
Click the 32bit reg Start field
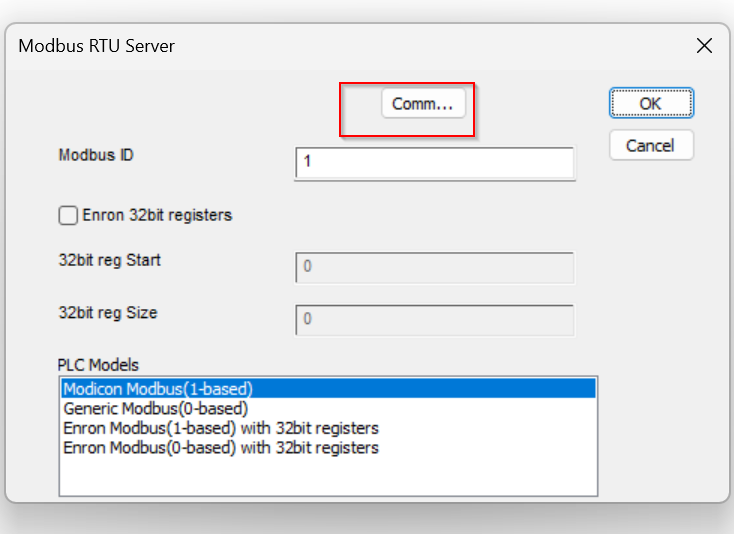[x=435, y=268]
